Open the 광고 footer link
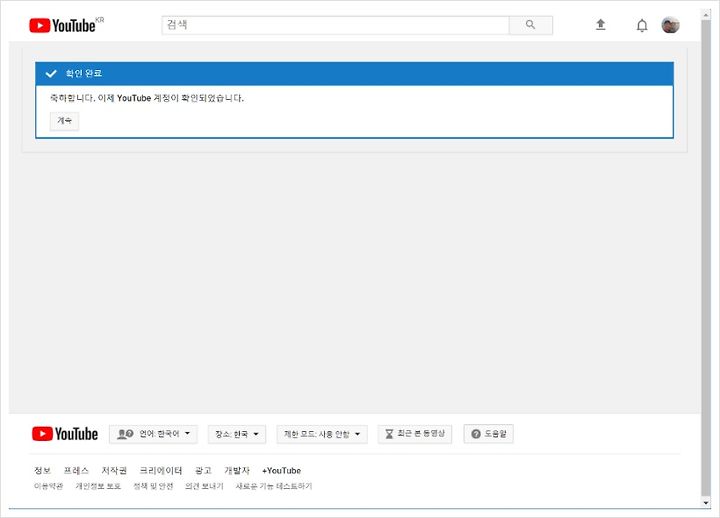This screenshot has width=720, height=518. pyautogui.click(x=203, y=470)
